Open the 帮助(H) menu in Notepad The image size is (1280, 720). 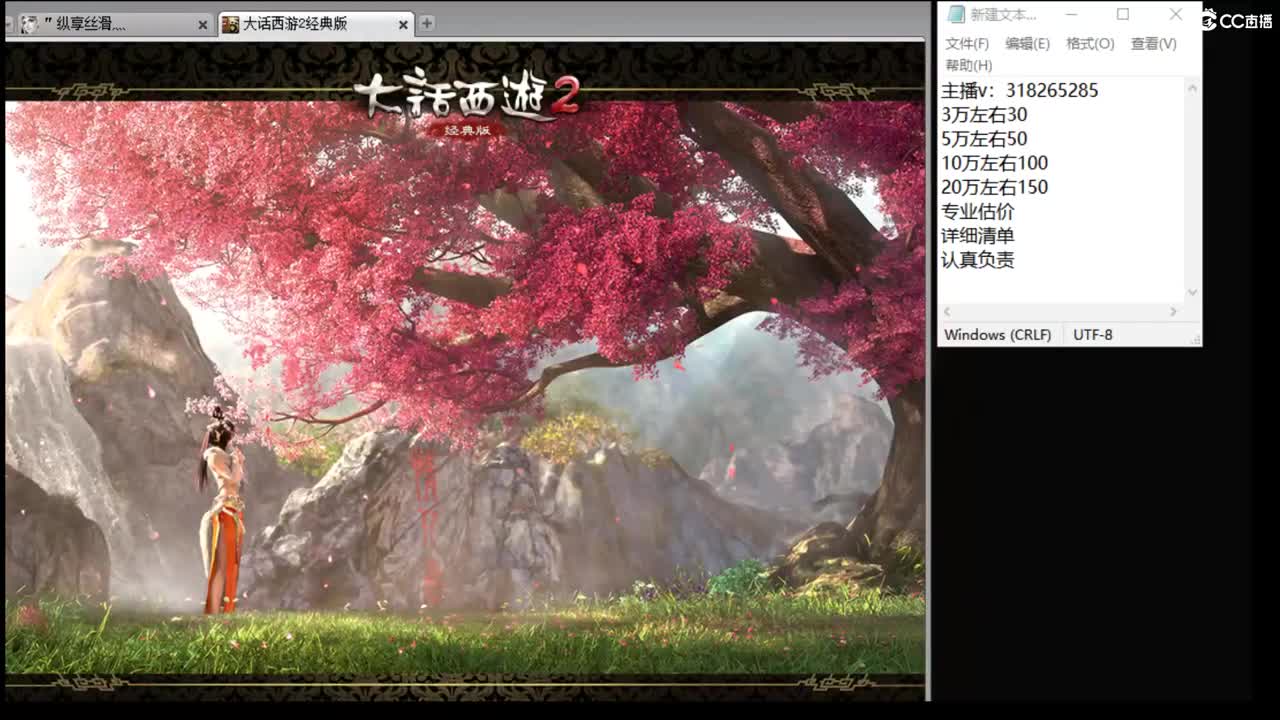pyautogui.click(x=968, y=65)
